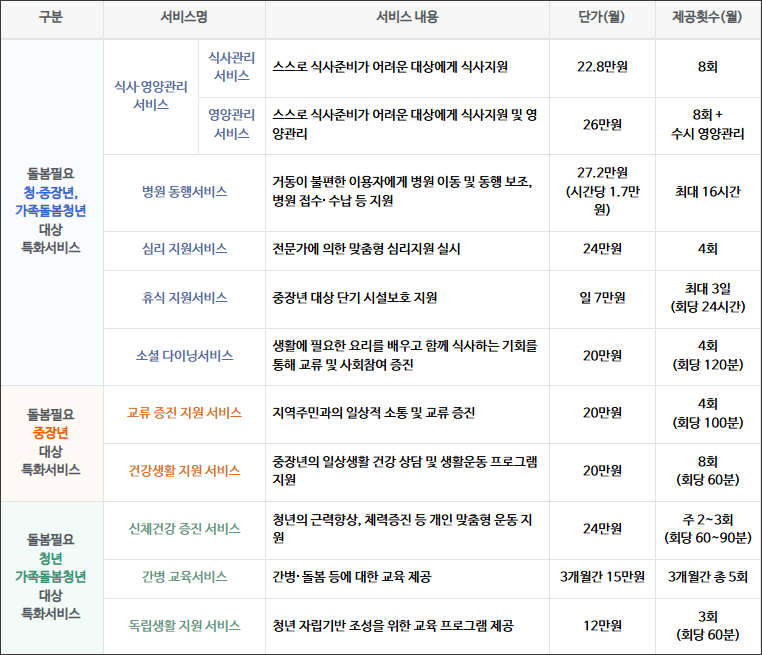Click the 최대 16시간 frequency cell
Image resolution: width=762 pixels, height=655 pixels.
pos(708,192)
